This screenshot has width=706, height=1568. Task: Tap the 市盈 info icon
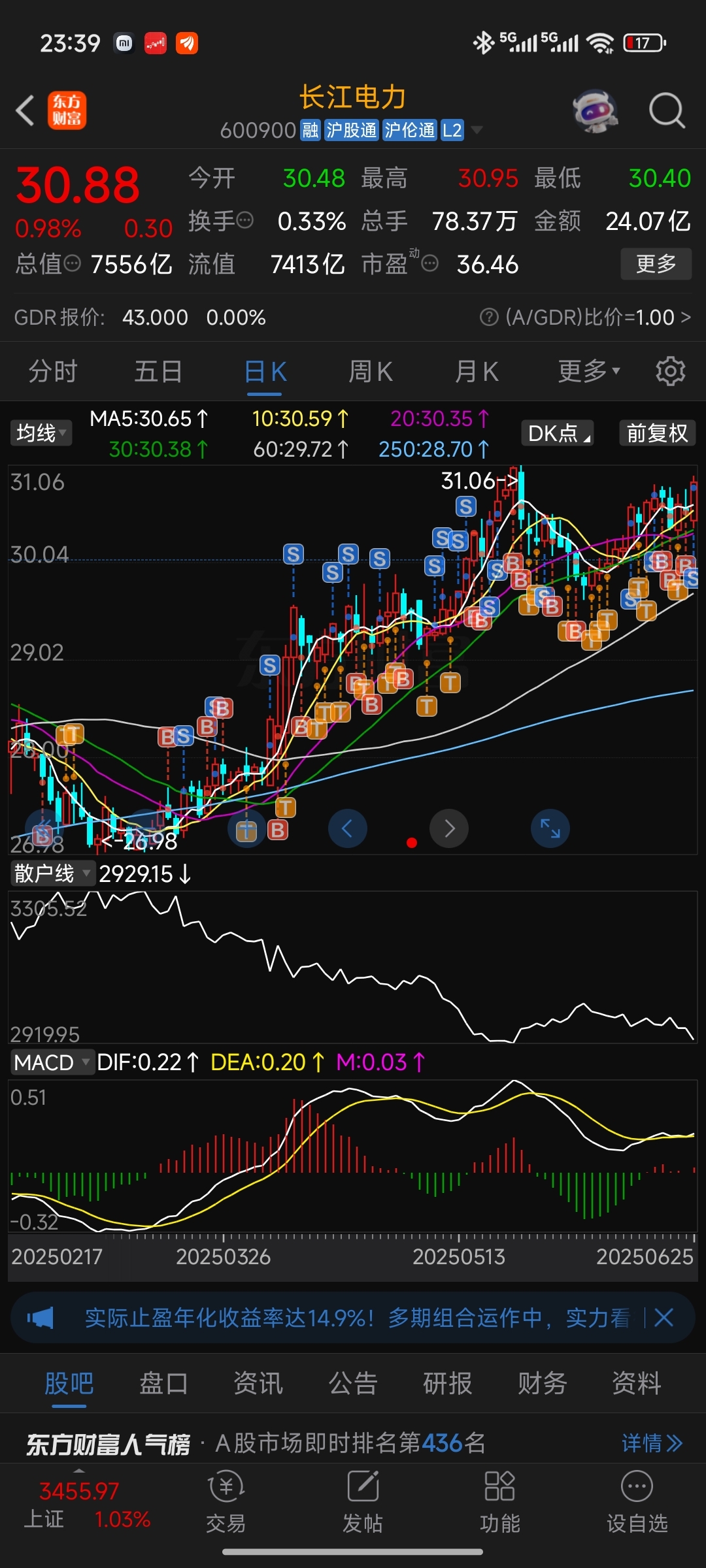429,263
